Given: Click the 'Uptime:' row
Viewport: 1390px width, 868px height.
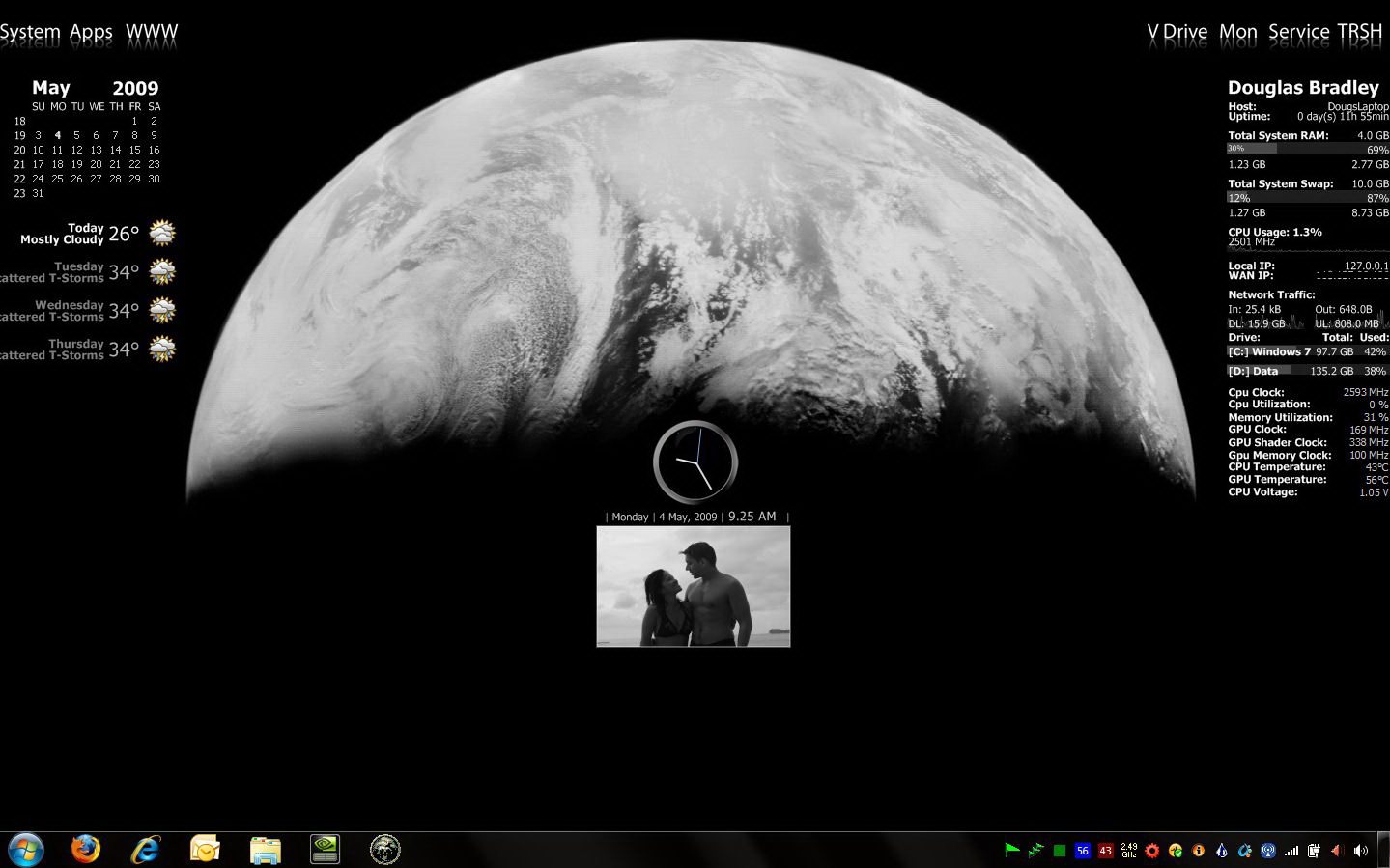Looking at the screenshot, I should coord(1308,116).
